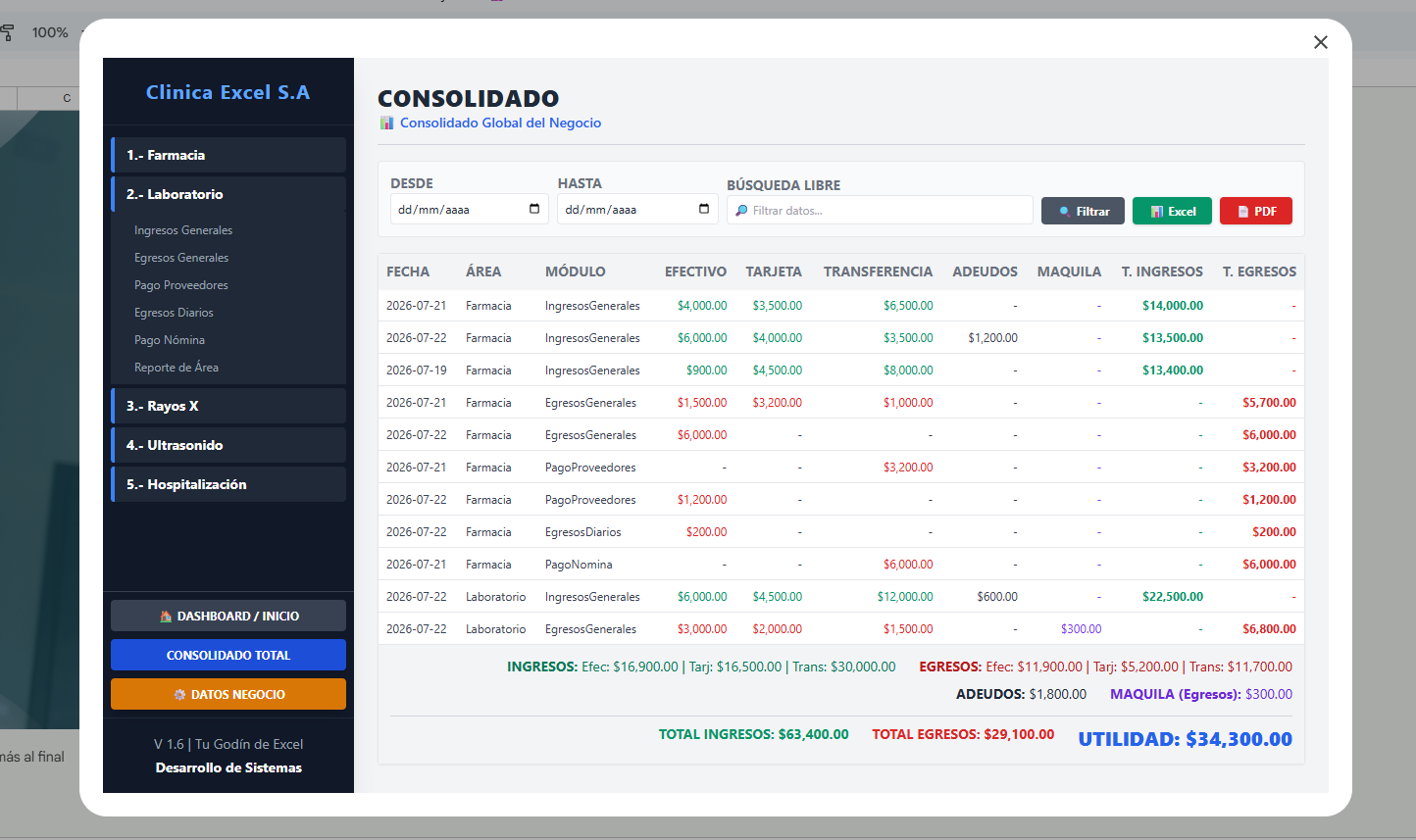Image resolution: width=1416 pixels, height=840 pixels.
Task: Select the $22,500.00 Laboratorio ingresos cell
Action: (x=1173, y=597)
